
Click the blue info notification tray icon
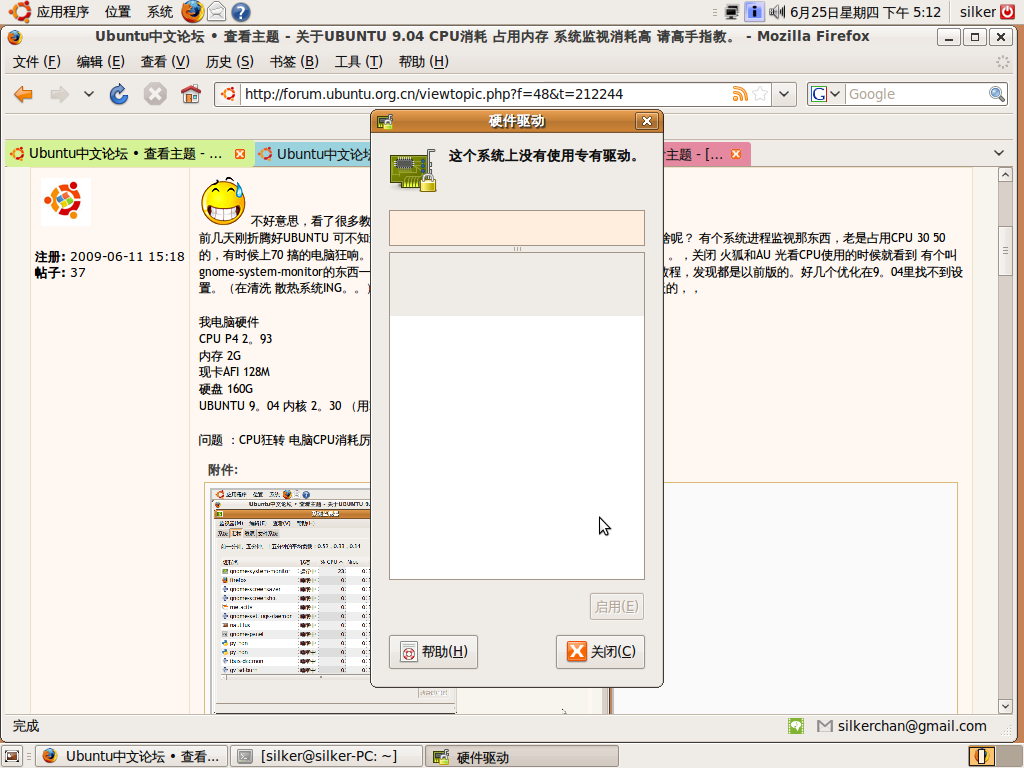tap(754, 12)
